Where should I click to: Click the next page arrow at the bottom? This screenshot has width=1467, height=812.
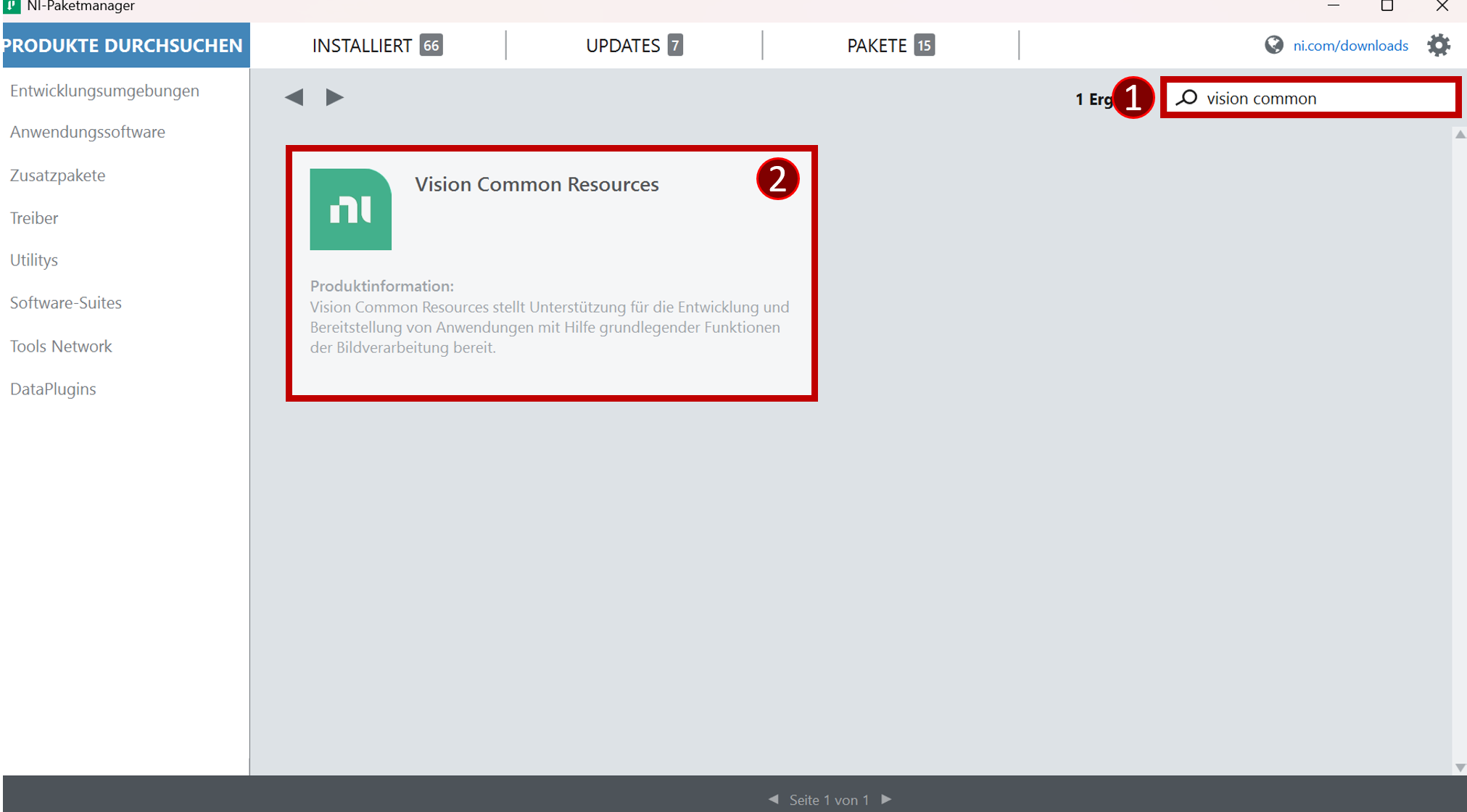tap(886, 799)
